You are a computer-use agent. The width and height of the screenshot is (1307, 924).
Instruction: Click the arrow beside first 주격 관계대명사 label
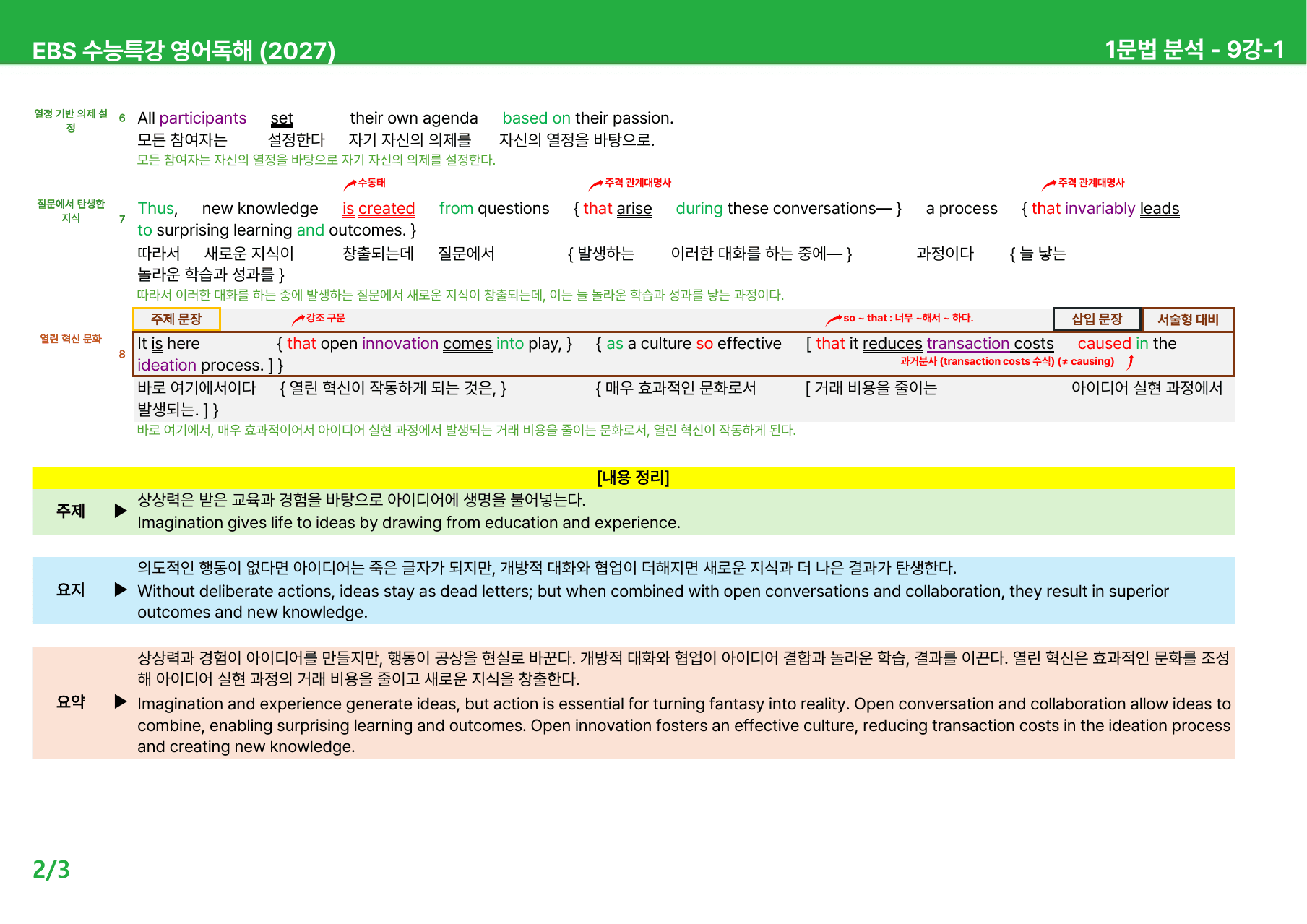(x=596, y=185)
